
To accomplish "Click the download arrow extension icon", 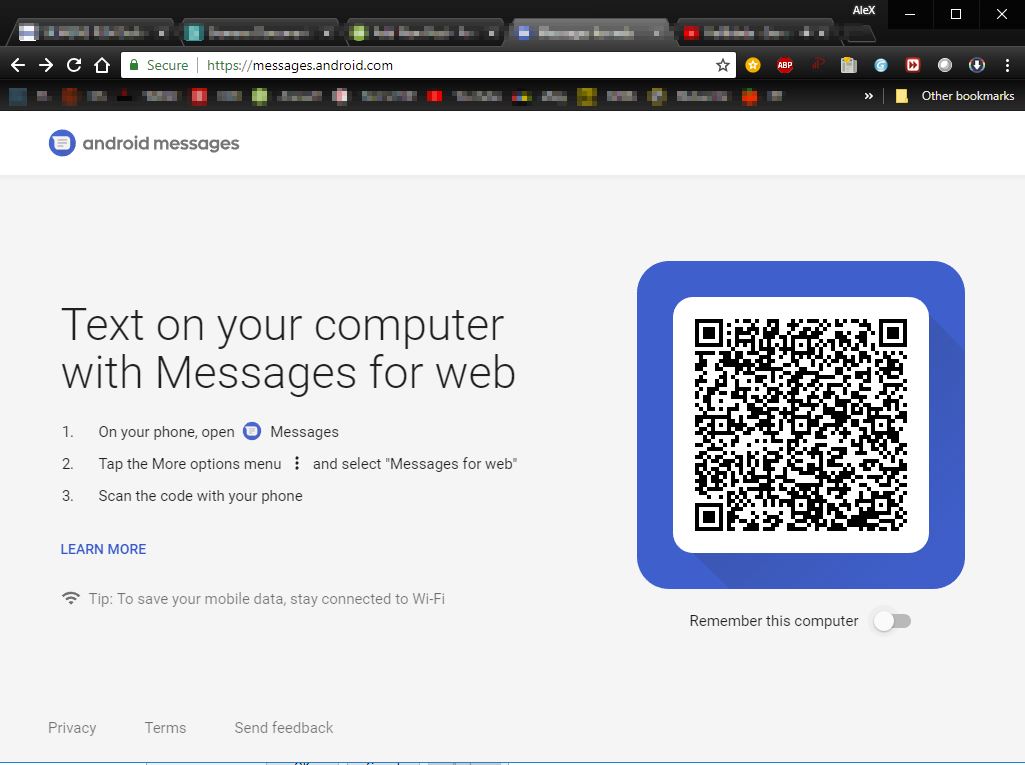I will point(977,65).
